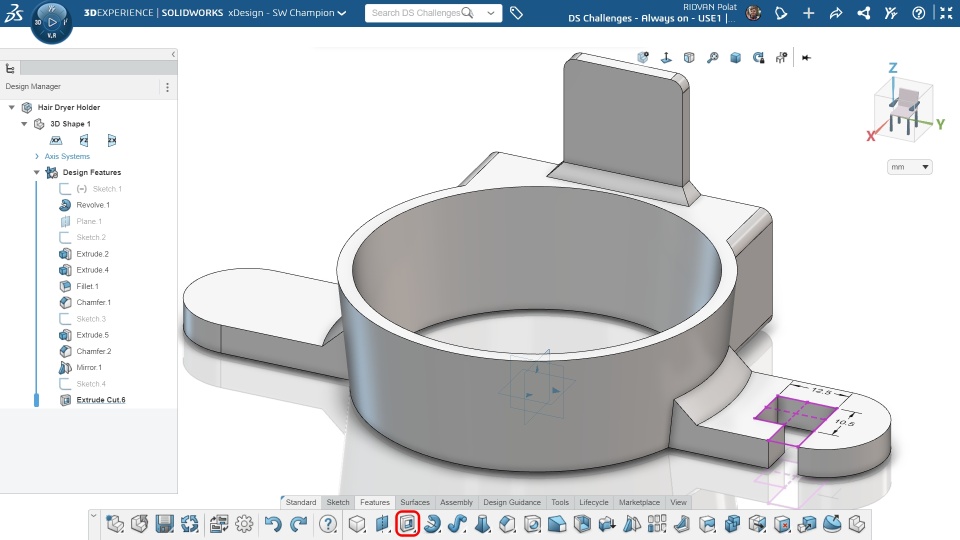
Task: Switch to the Lifecycle tab
Action: (x=594, y=502)
